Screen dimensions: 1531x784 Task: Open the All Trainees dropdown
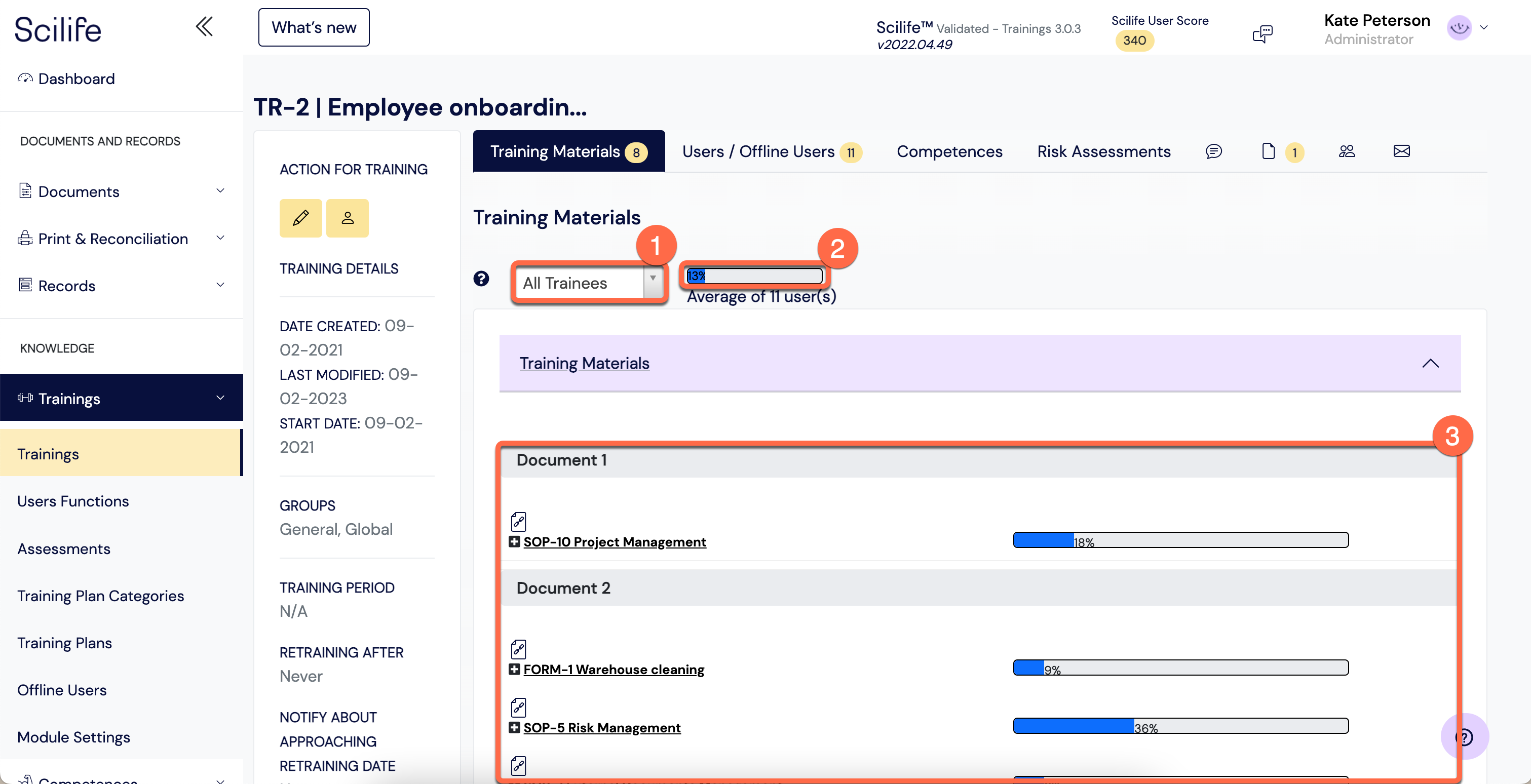tap(589, 283)
